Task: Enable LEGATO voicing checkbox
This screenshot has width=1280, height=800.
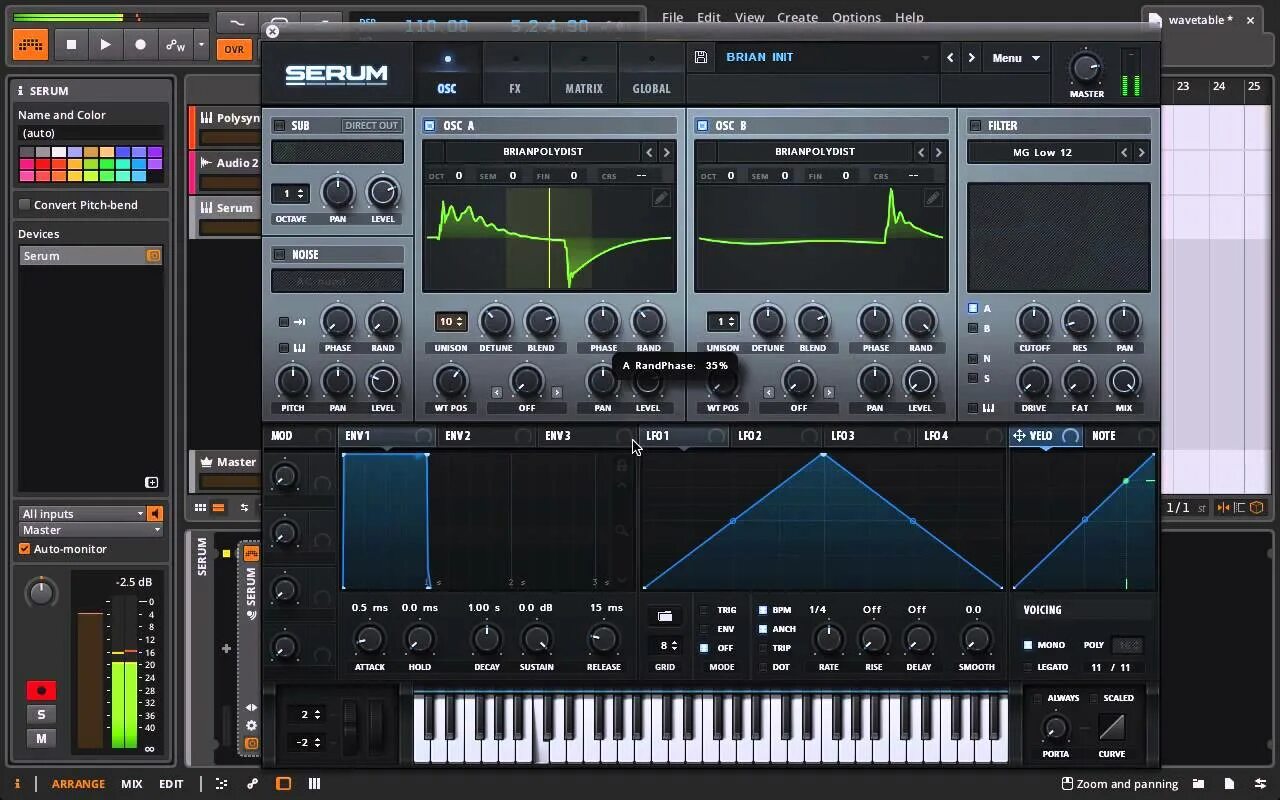Action: [1028, 667]
